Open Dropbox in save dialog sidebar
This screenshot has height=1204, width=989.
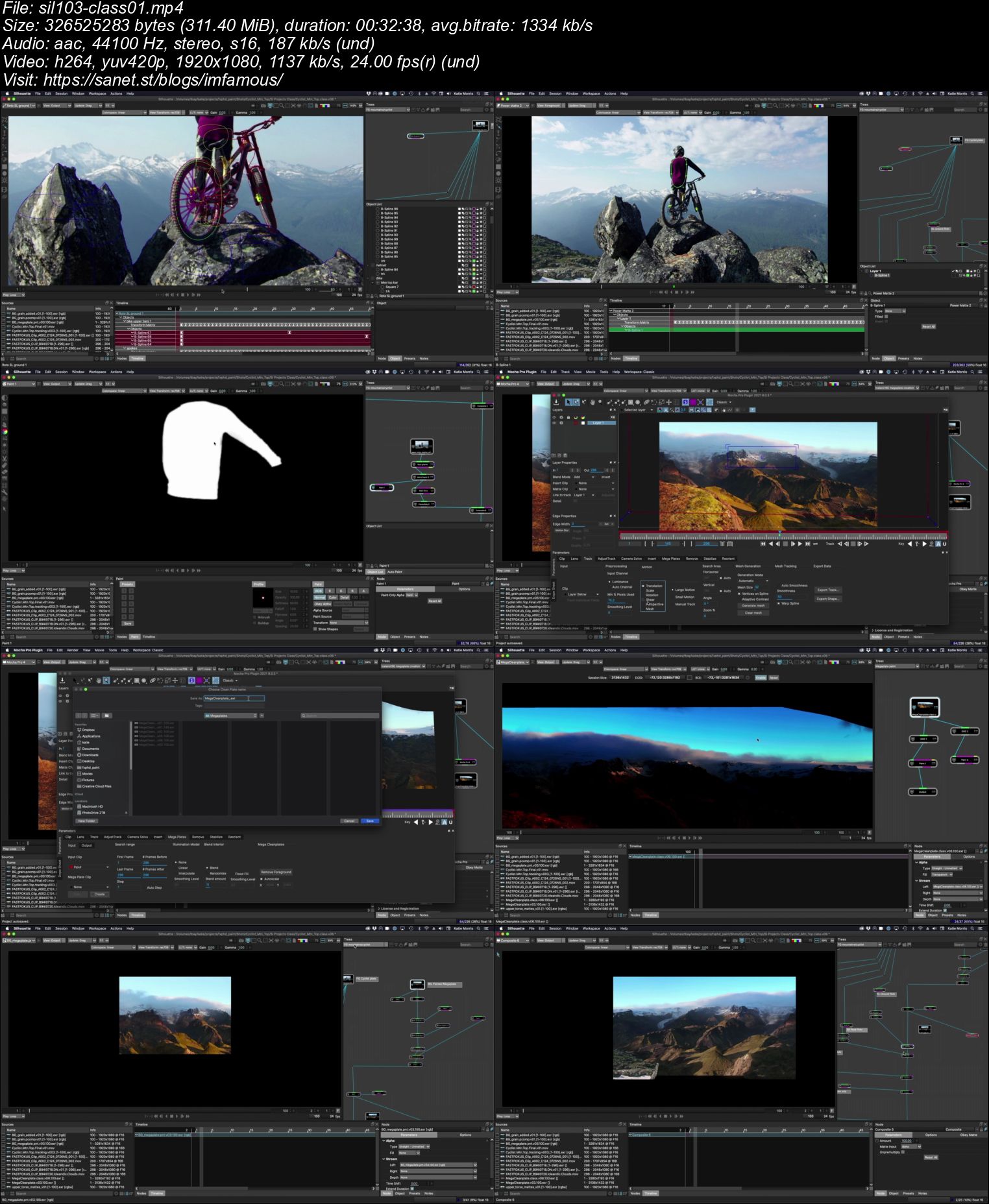[85, 730]
